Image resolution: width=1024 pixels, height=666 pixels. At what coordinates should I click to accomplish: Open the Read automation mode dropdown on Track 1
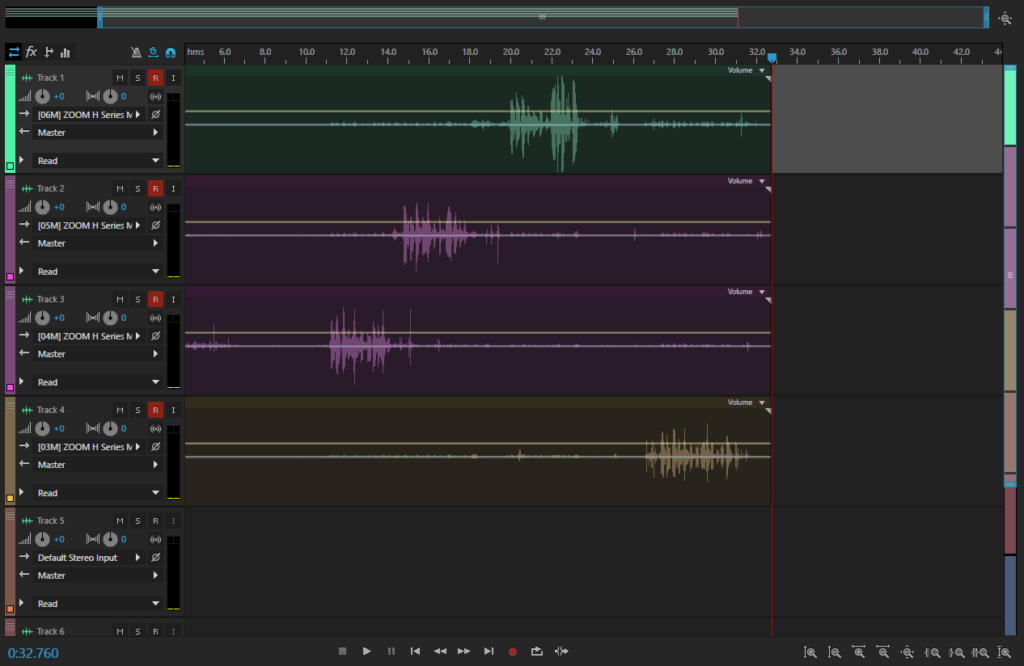97,160
